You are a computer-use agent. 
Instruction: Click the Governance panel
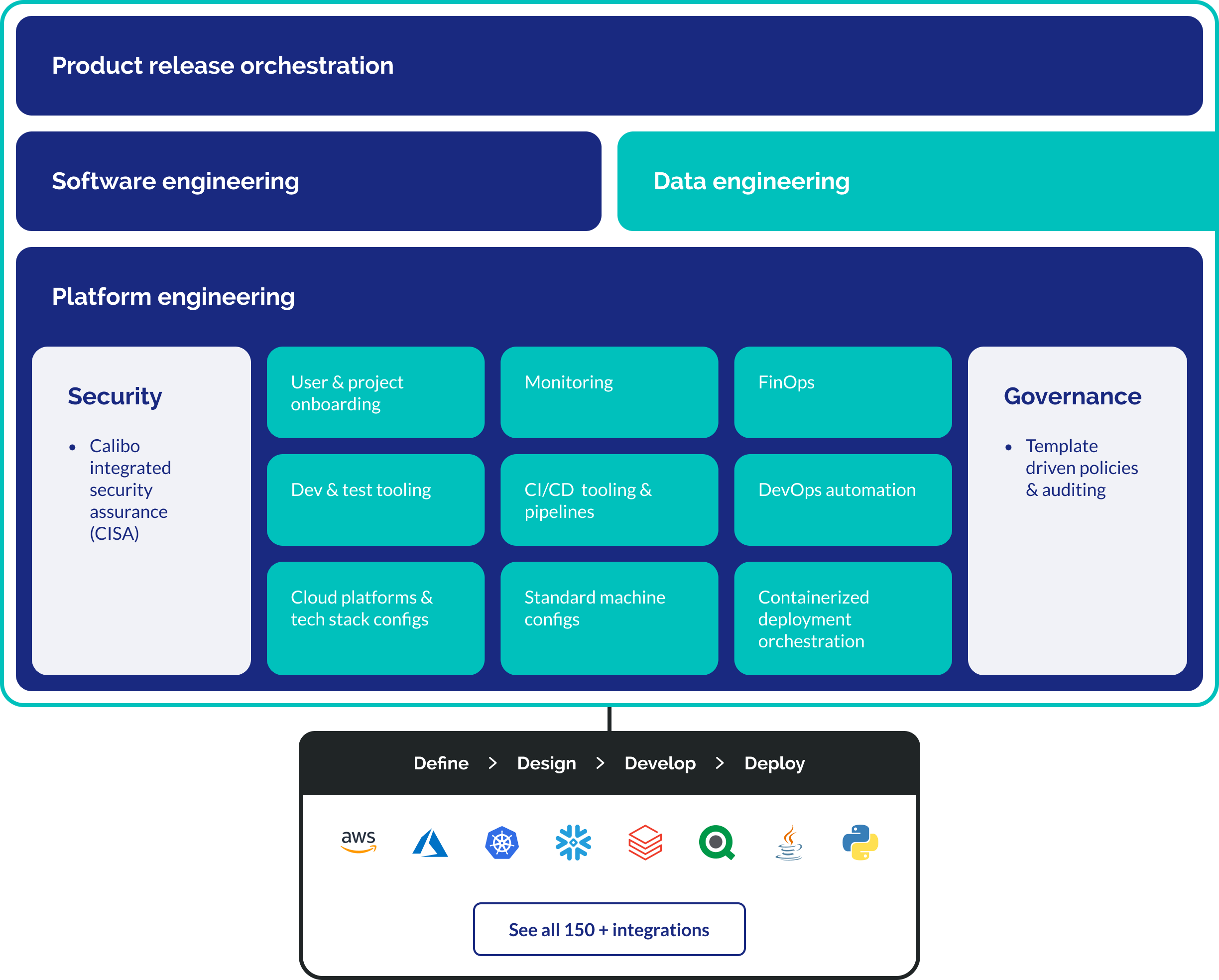1077,509
